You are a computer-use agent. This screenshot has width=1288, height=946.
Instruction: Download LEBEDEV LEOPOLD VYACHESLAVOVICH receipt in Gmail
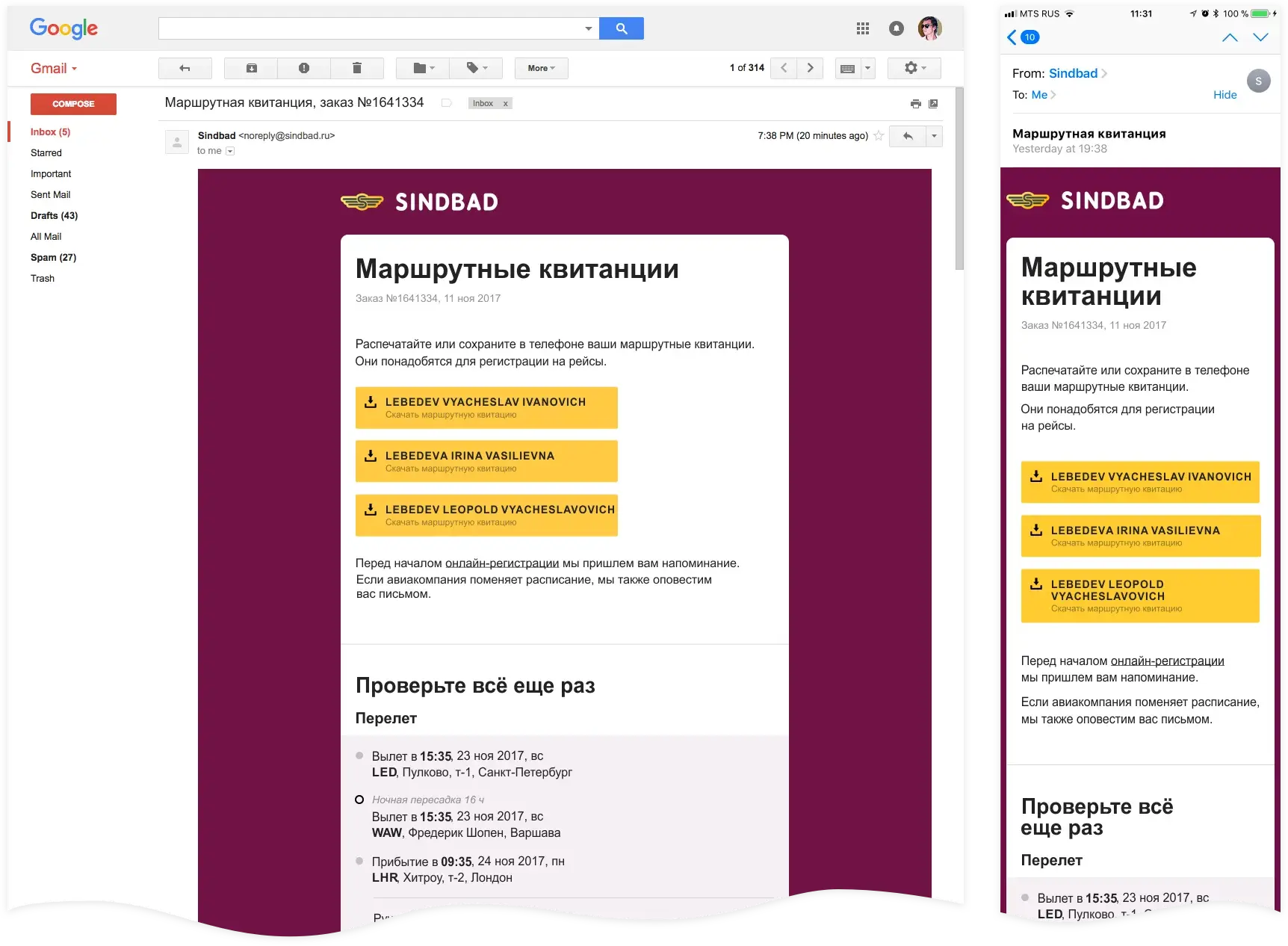486,515
